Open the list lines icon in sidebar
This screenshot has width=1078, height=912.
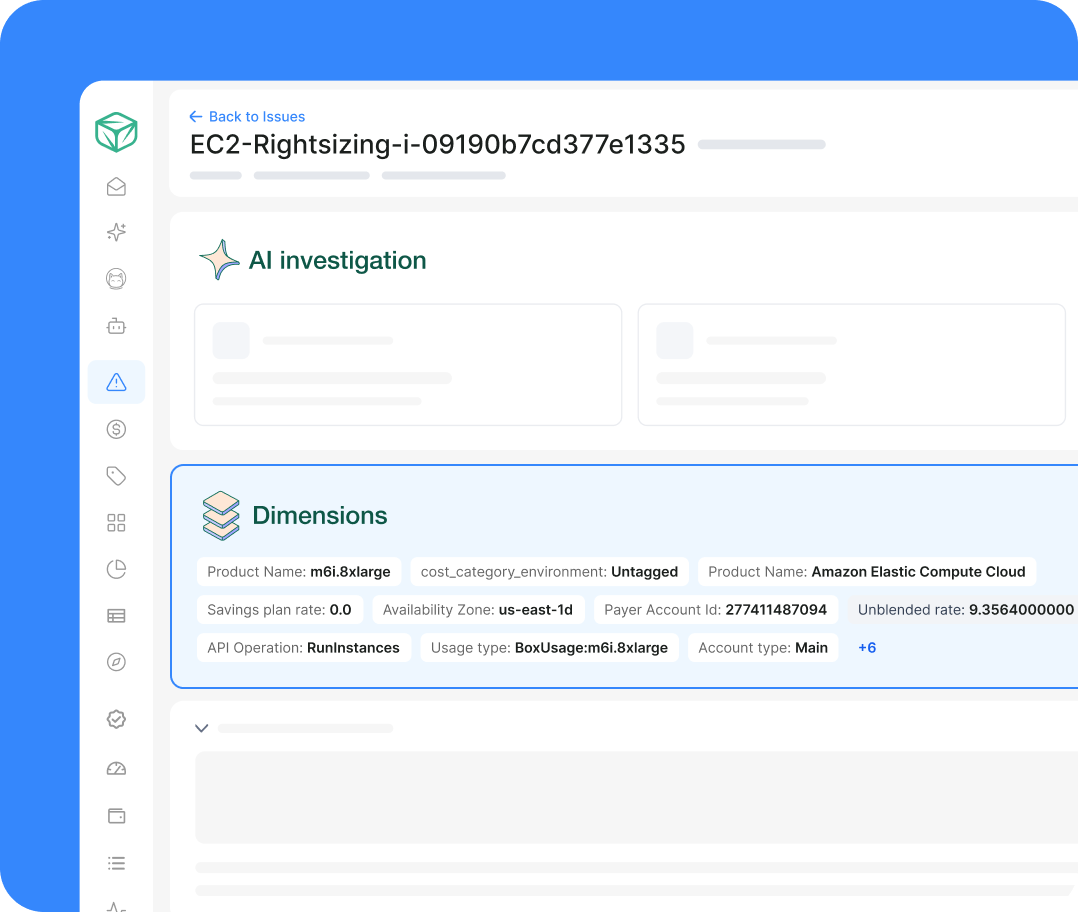(x=116, y=863)
